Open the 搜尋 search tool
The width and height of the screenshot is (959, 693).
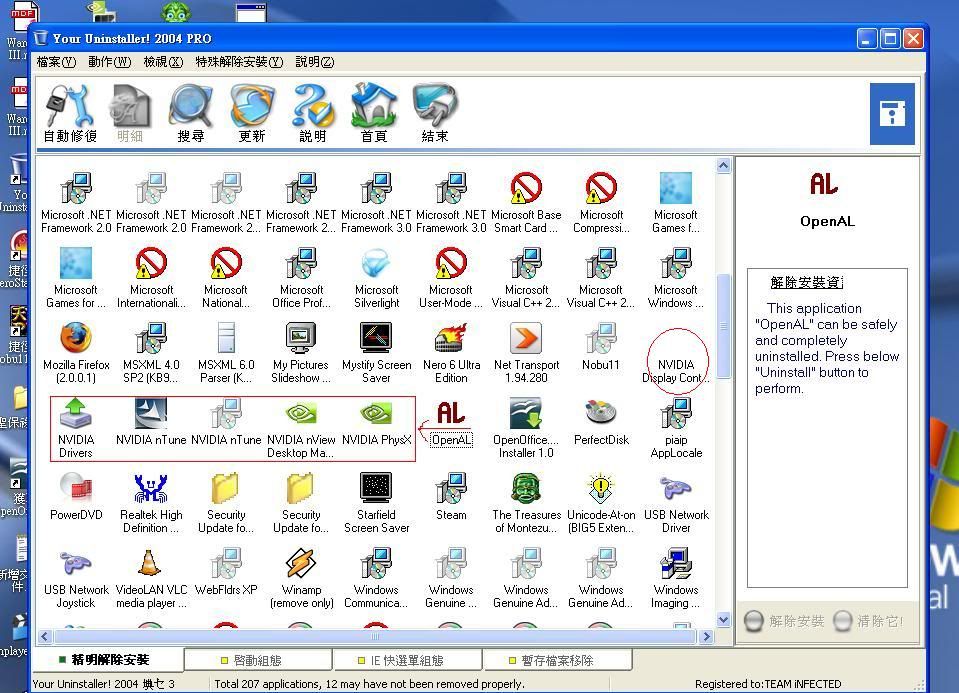(190, 112)
